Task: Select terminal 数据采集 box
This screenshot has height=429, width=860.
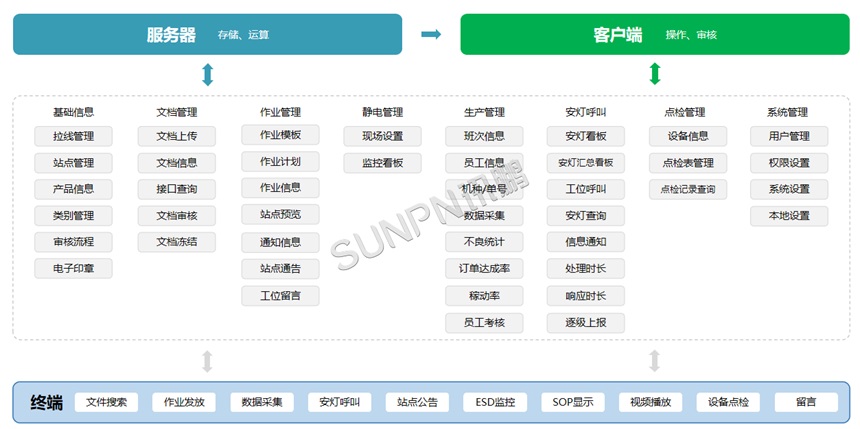Action: pos(262,402)
